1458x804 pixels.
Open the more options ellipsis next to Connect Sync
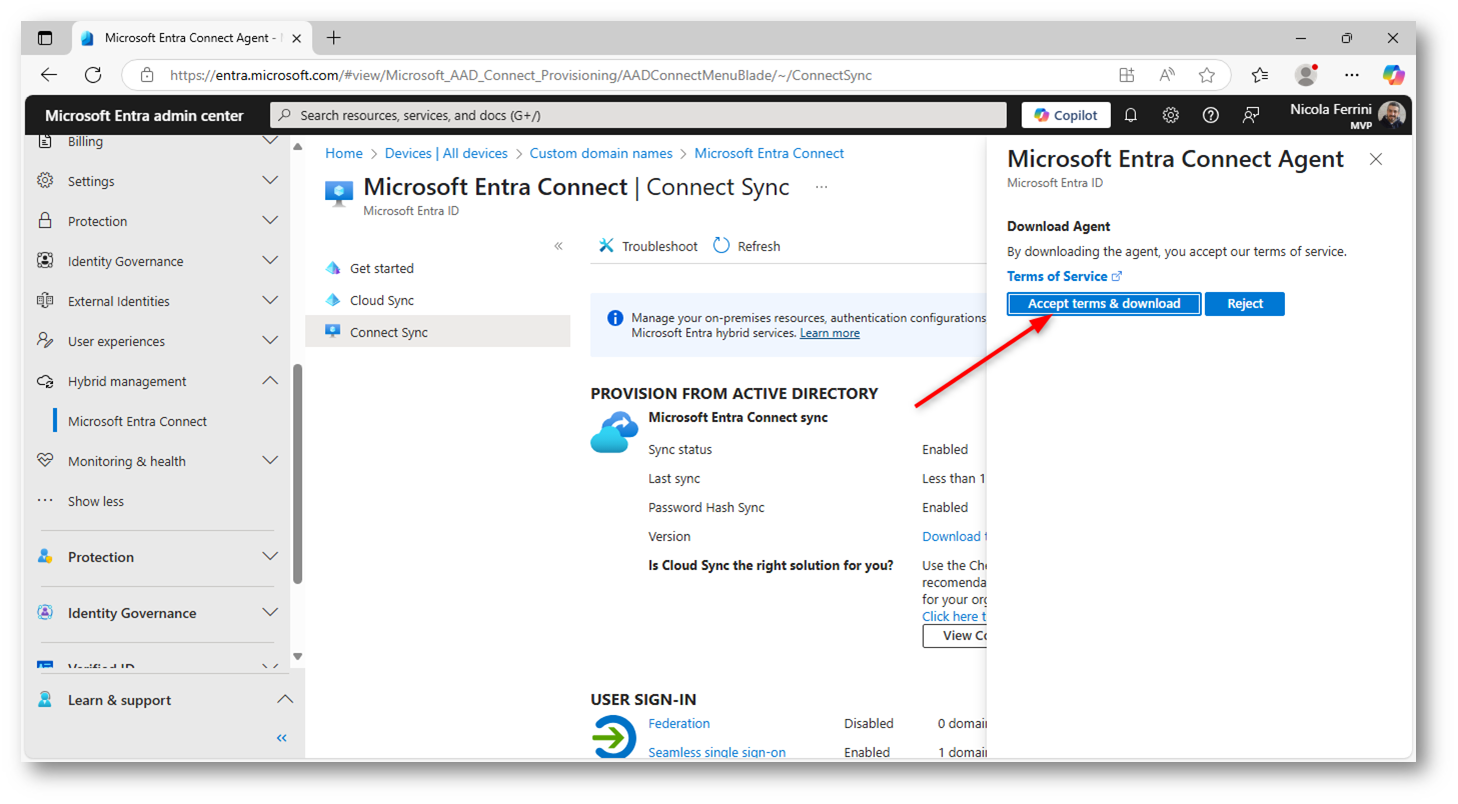tap(821, 187)
